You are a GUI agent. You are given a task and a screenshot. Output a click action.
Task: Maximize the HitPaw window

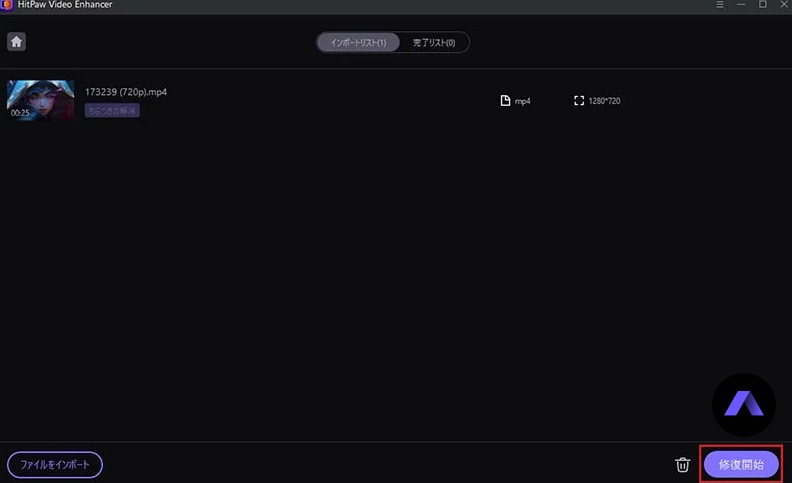click(x=762, y=5)
